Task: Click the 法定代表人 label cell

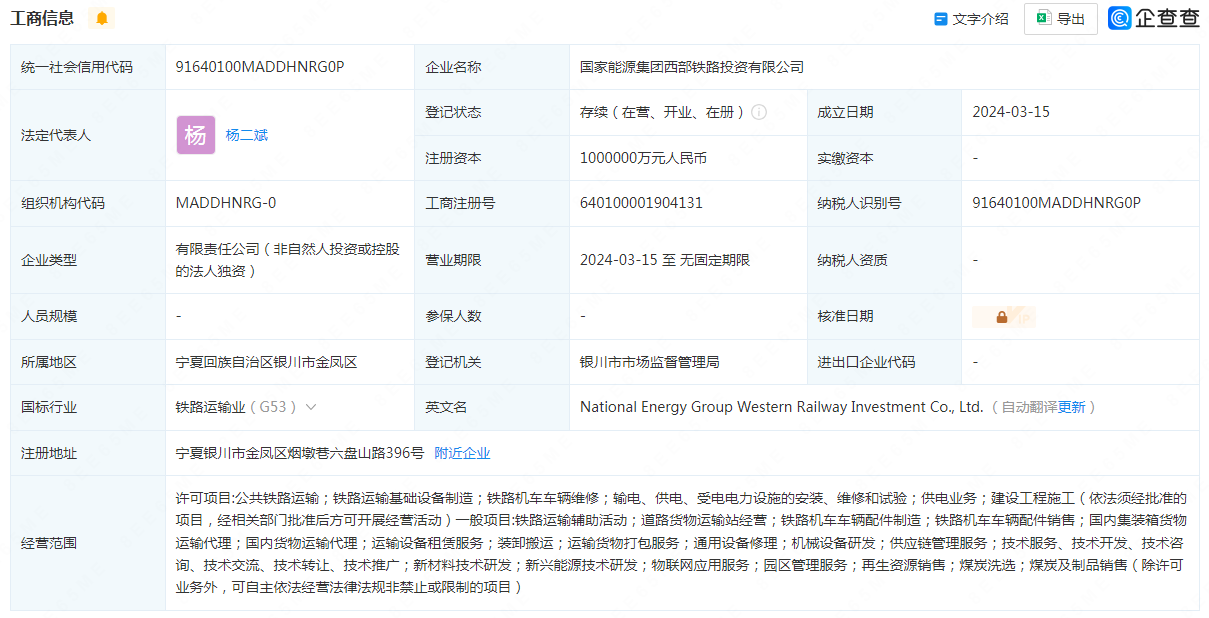Action: 88,135
